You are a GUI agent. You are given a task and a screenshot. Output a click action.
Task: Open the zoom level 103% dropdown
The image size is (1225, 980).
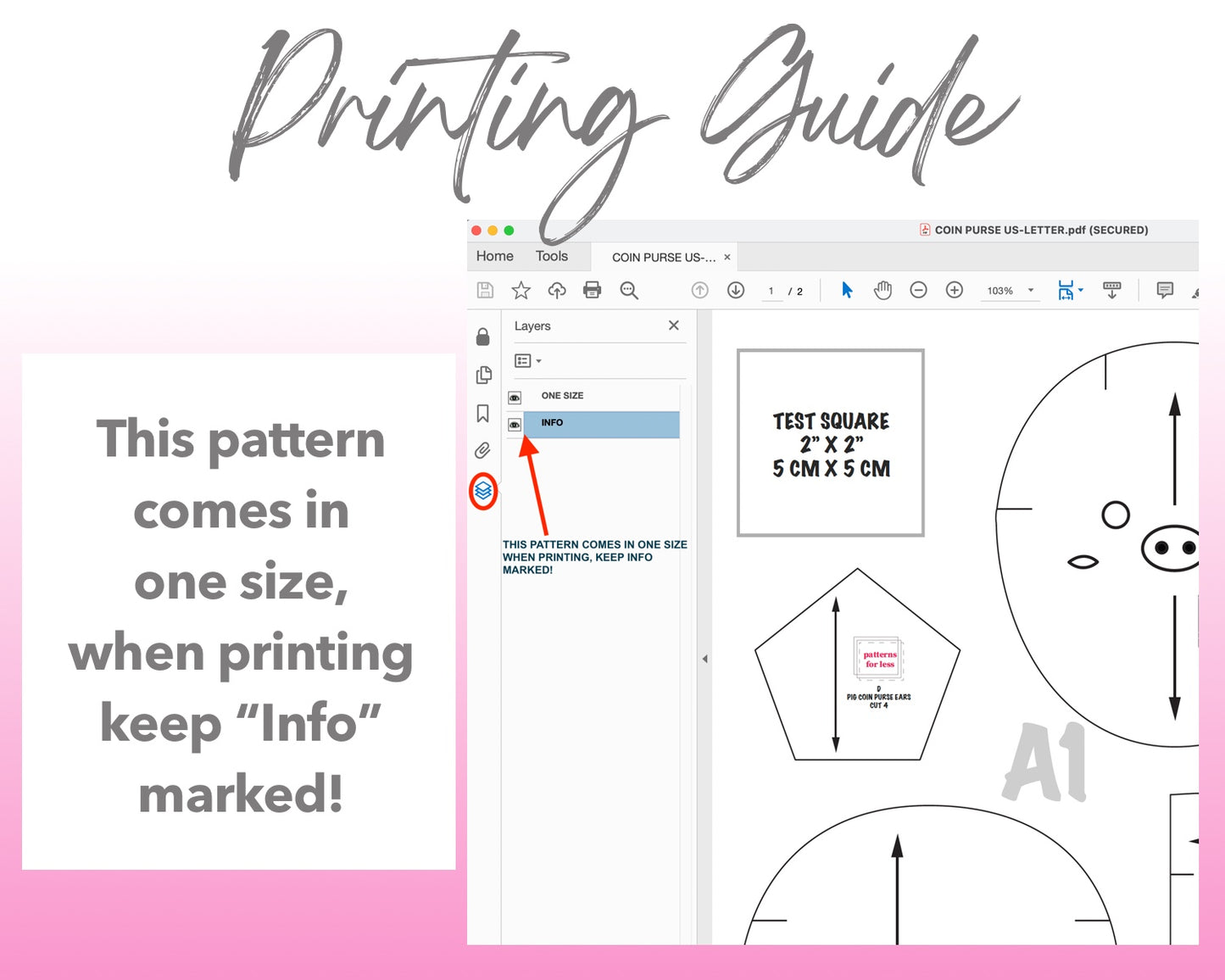[1010, 290]
